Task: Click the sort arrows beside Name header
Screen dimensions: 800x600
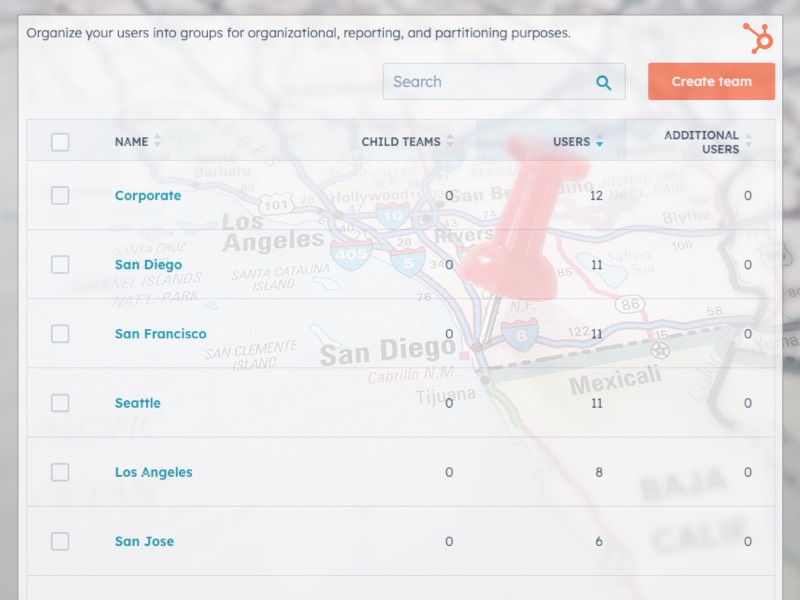Action: 157,142
